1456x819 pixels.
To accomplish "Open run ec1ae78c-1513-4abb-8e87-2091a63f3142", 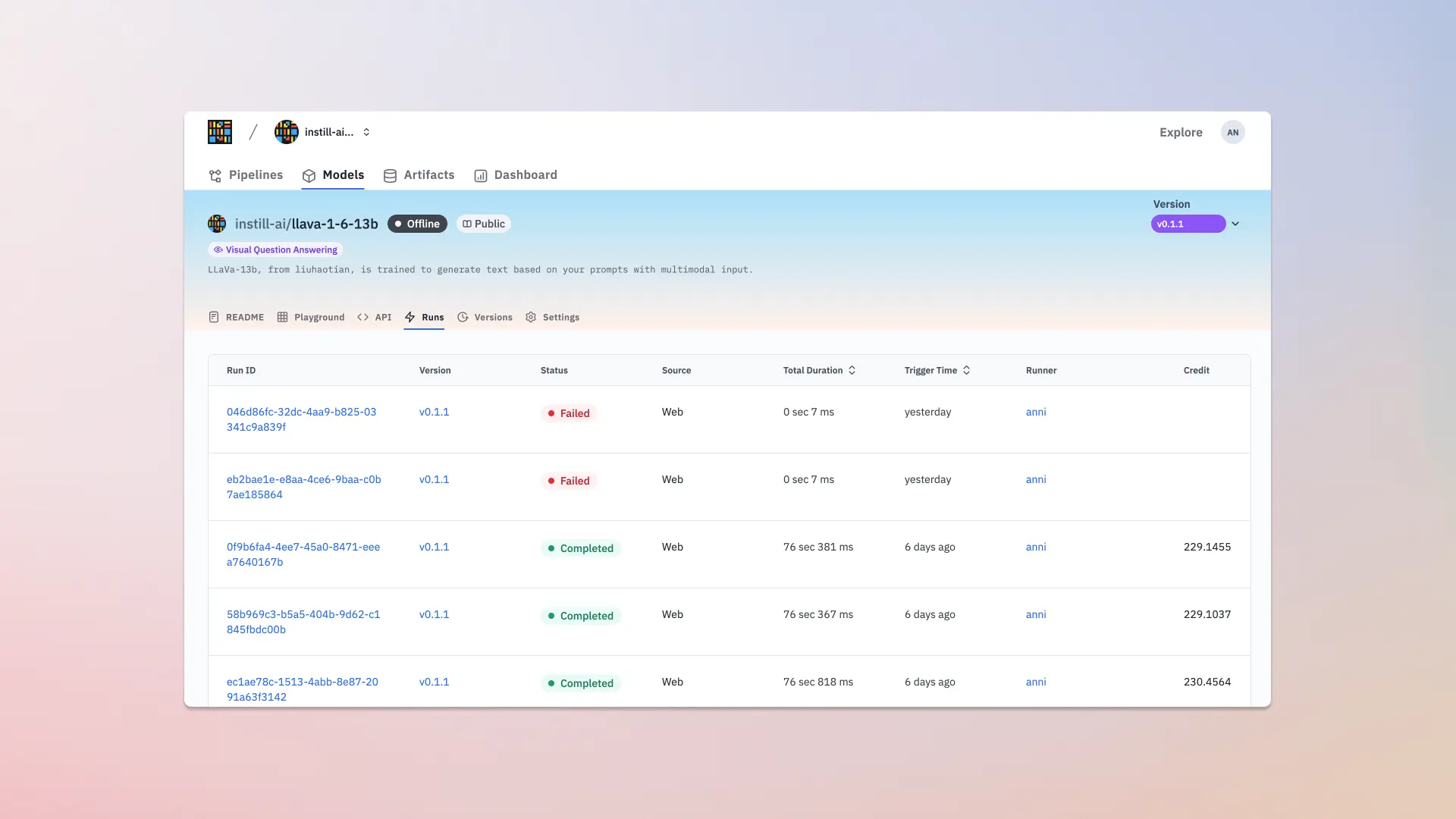I will pyautogui.click(x=303, y=689).
